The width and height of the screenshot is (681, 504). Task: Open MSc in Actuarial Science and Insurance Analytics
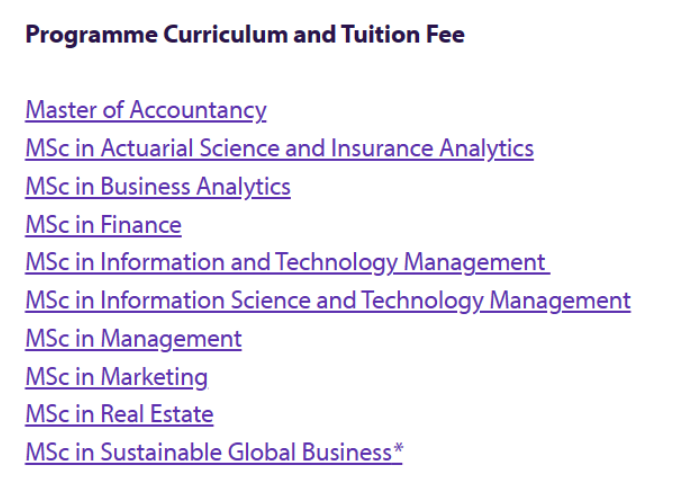[x=280, y=148]
